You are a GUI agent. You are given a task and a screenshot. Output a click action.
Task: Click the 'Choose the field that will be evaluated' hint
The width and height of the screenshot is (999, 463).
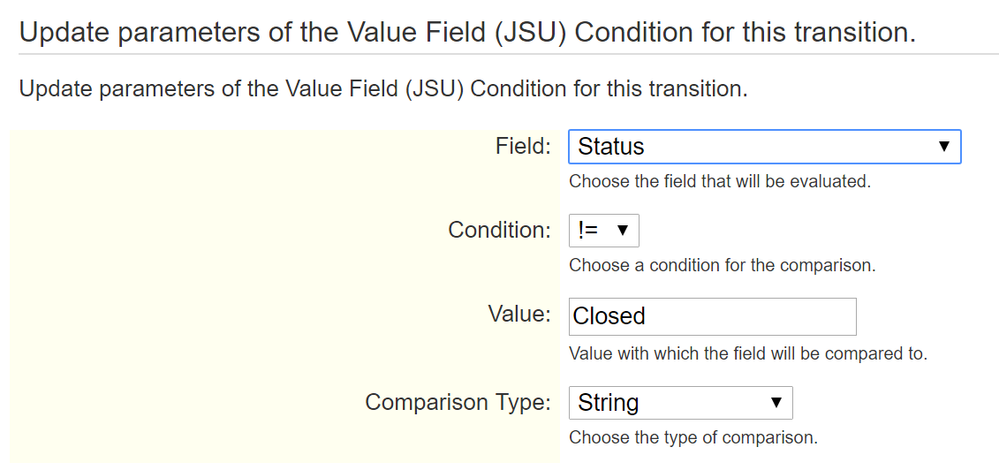[x=720, y=182]
